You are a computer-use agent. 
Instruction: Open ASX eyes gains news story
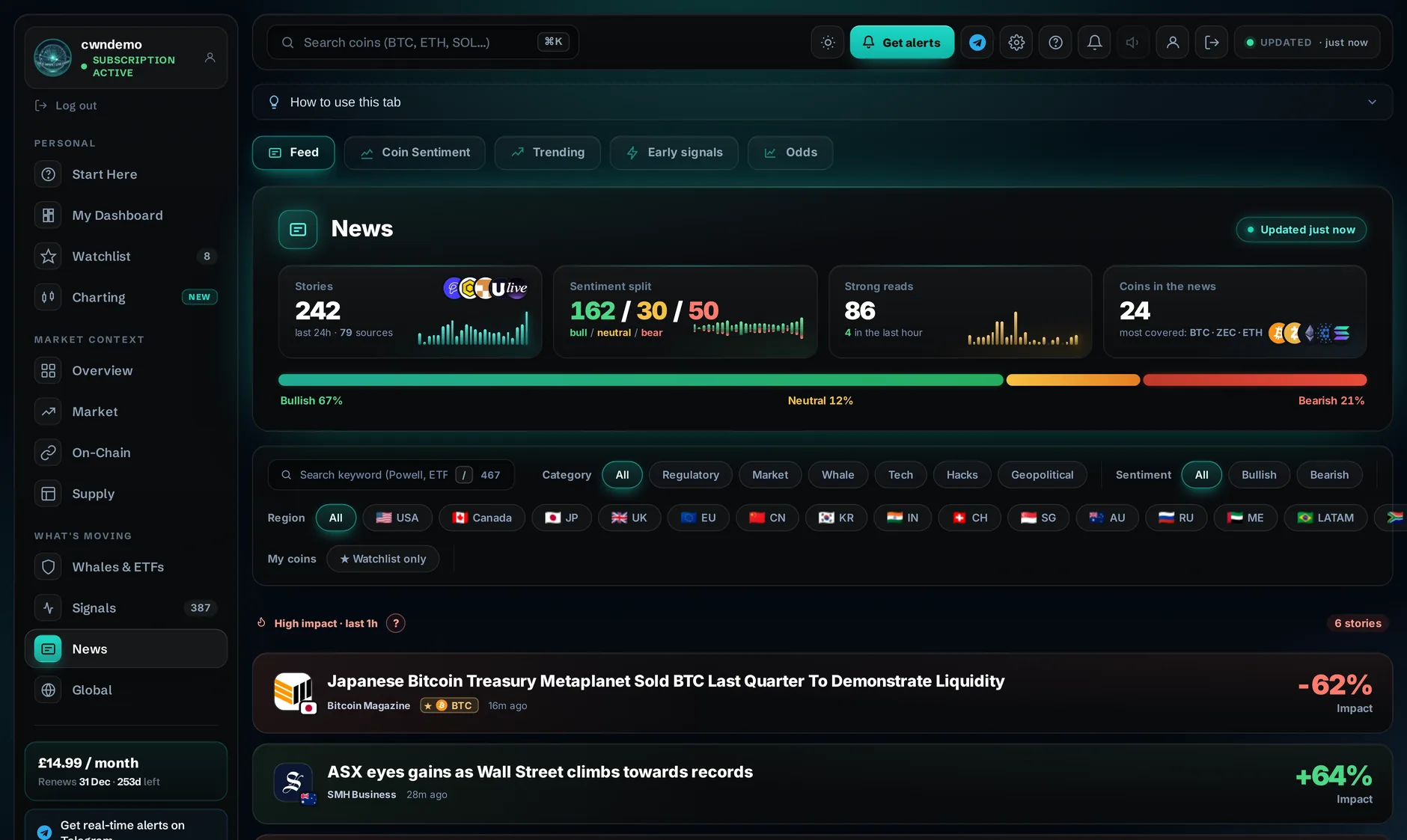[822, 783]
